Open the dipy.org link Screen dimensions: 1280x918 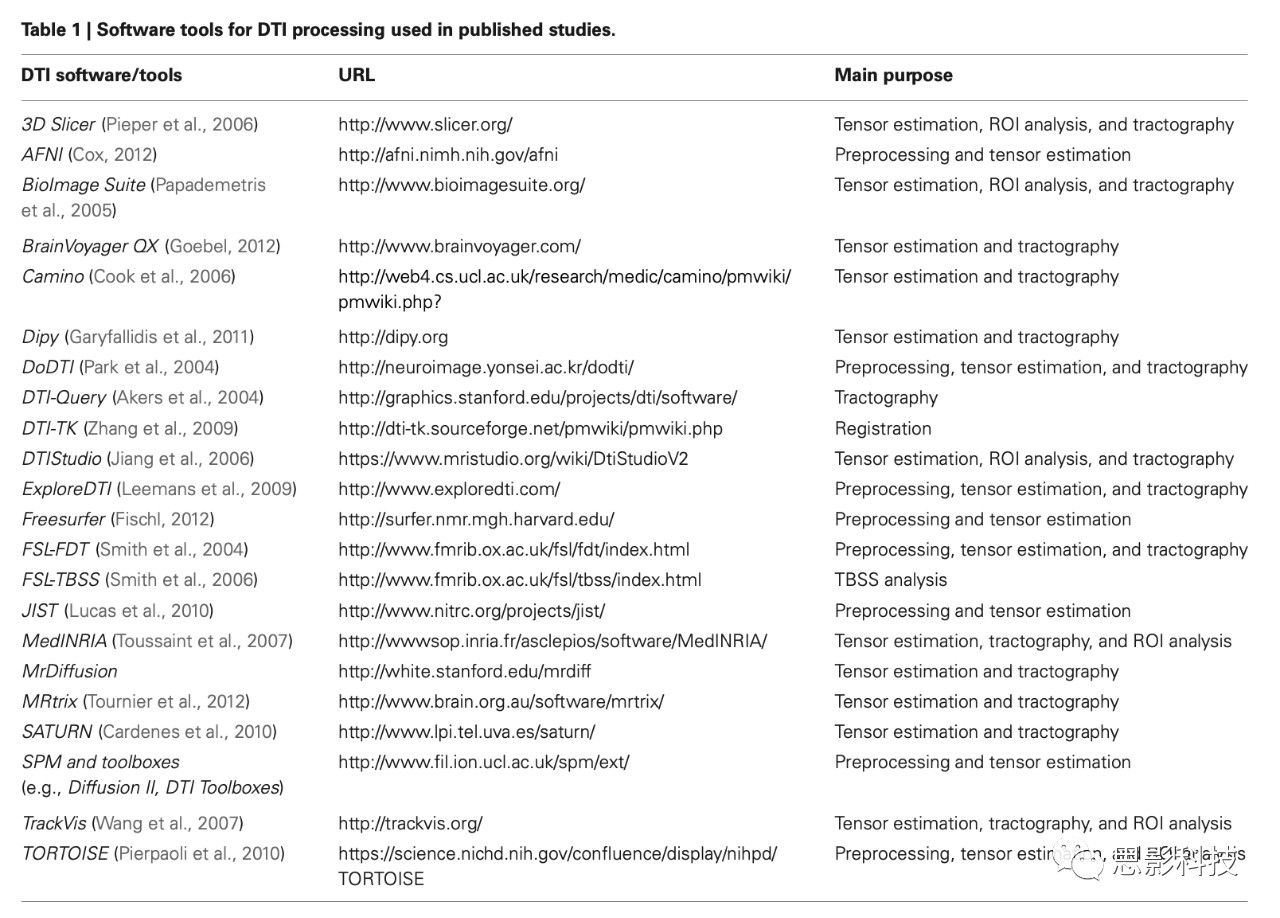tap(393, 337)
